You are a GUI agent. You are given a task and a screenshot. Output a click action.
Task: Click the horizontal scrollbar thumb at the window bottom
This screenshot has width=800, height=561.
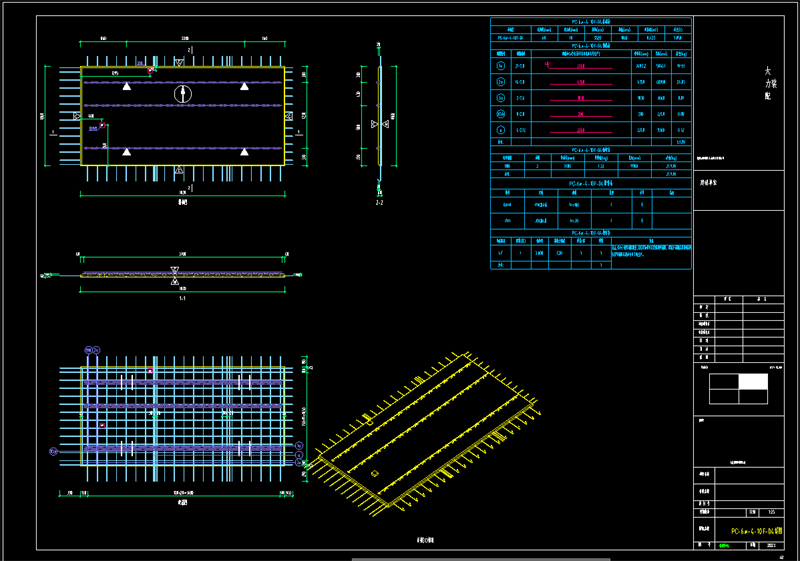[481, 559]
